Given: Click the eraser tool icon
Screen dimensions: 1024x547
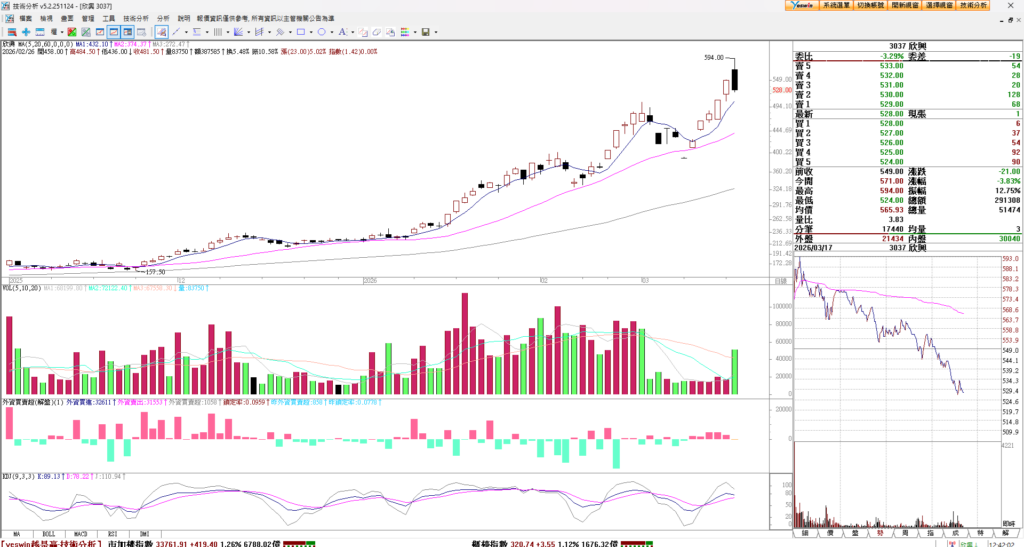Looking at the screenshot, I should 376,32.
